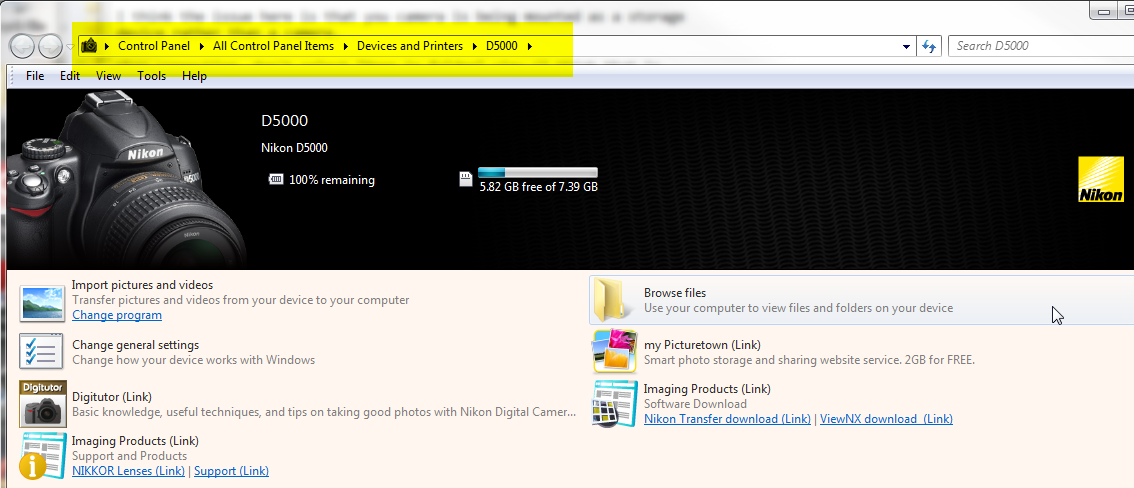Expand the arrow after Devices and Printers
This screenshot has width=1134, height=488.
click(476, 46)
